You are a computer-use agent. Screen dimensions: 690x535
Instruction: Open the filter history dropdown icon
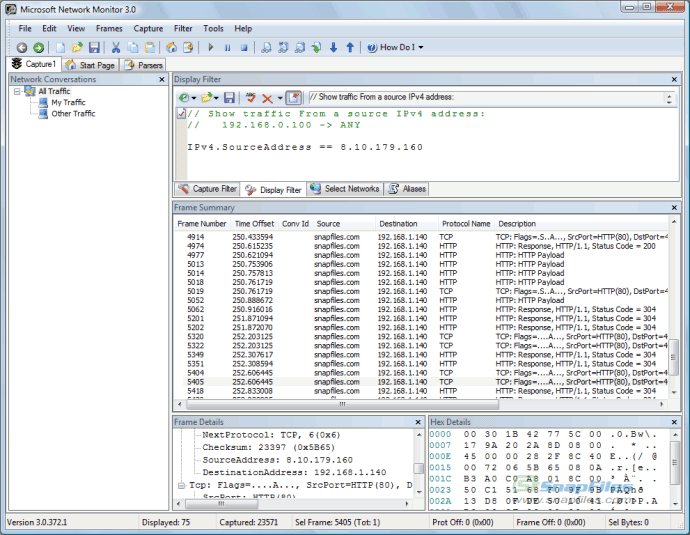click(x=187, y=98)
